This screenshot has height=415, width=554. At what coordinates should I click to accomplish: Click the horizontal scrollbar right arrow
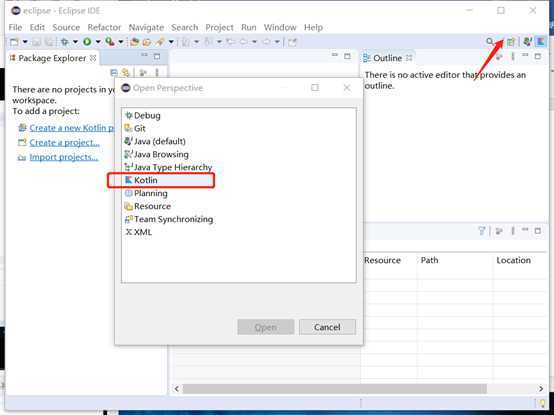[541, 389]
